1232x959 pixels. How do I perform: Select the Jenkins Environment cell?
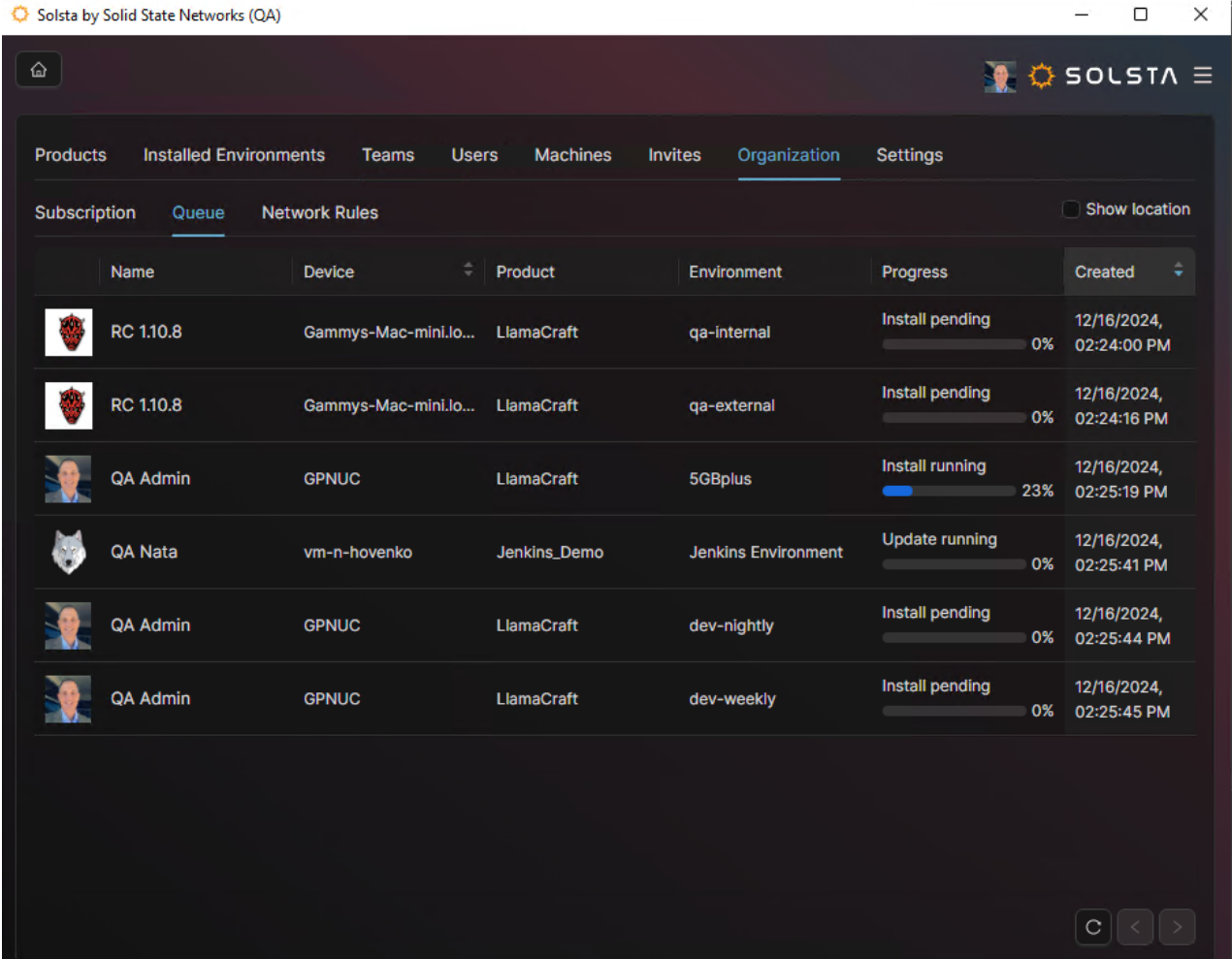pos(766,552)
